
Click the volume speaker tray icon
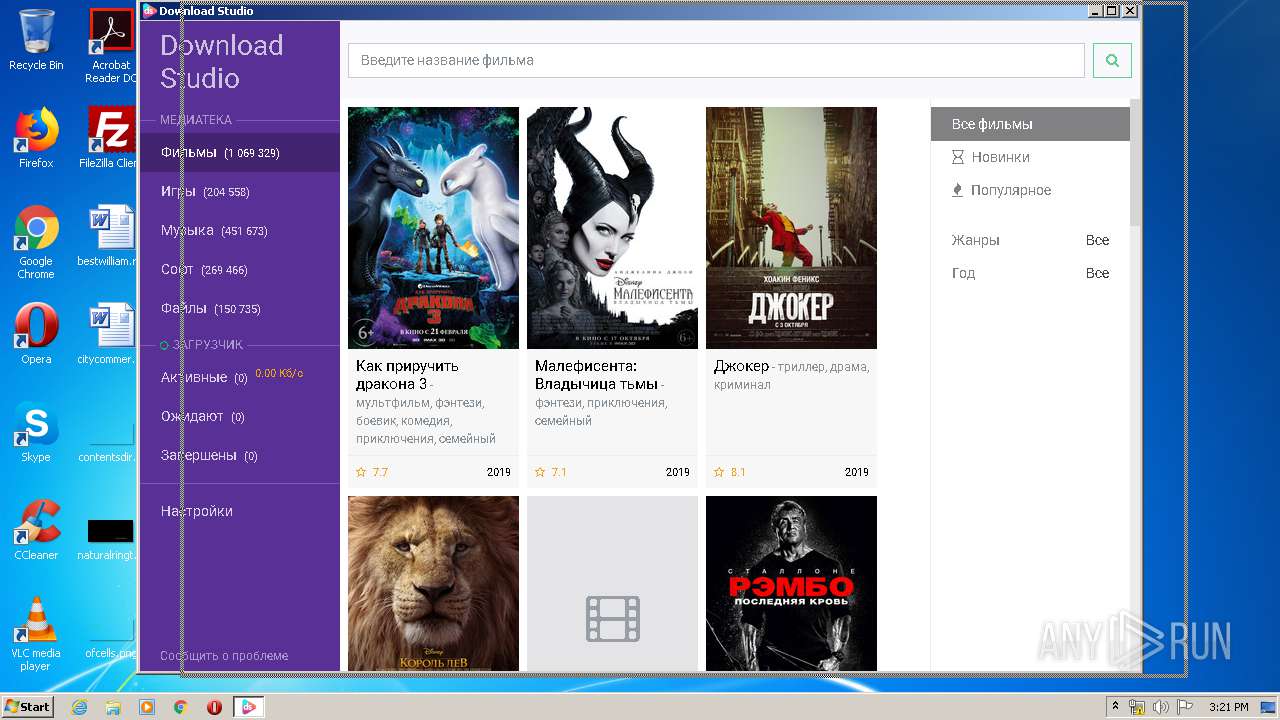pyautogui.click(x=1161, y=707)
